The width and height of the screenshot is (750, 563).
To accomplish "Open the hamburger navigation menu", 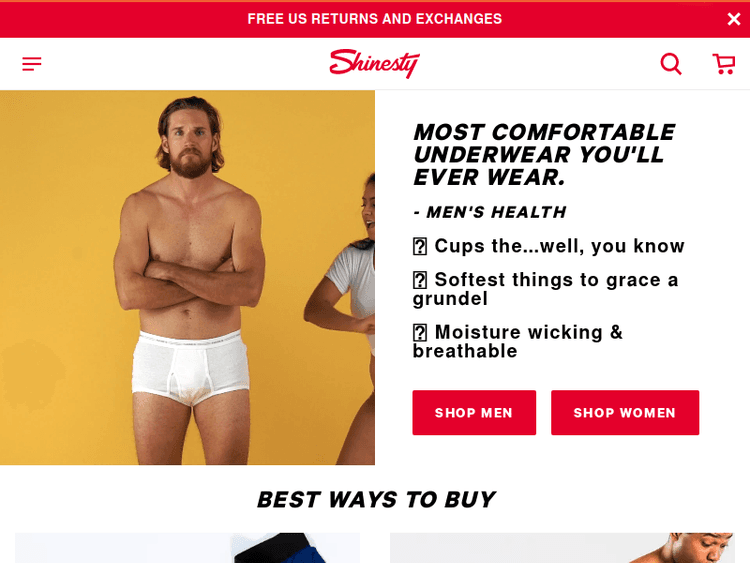I will [x=32, y=64].
